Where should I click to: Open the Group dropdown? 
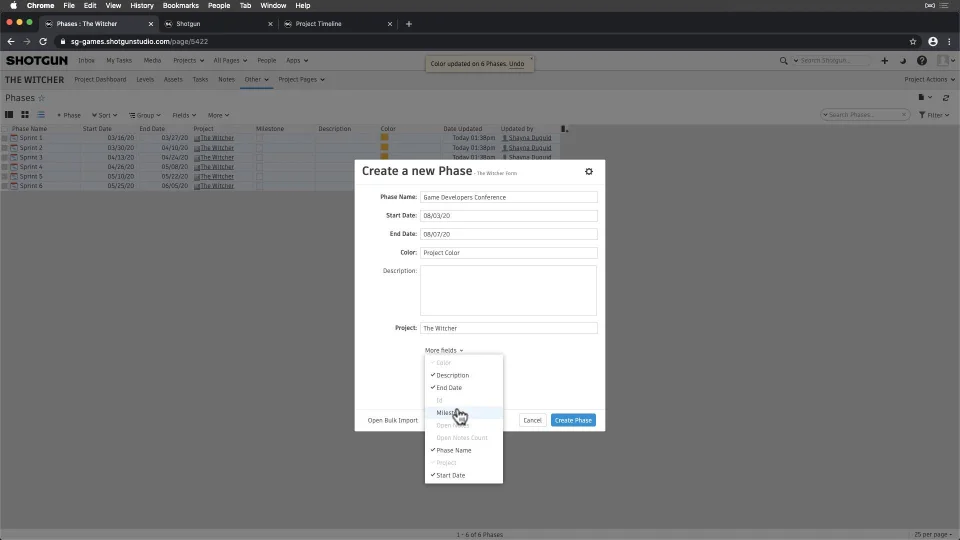click(145, 115)
